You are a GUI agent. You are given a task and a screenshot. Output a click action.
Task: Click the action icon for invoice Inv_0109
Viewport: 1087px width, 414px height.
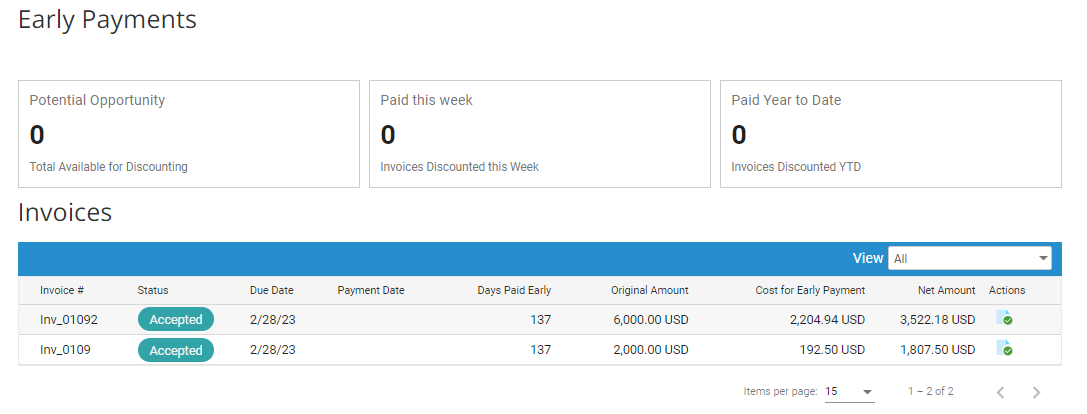point(1003,350)
